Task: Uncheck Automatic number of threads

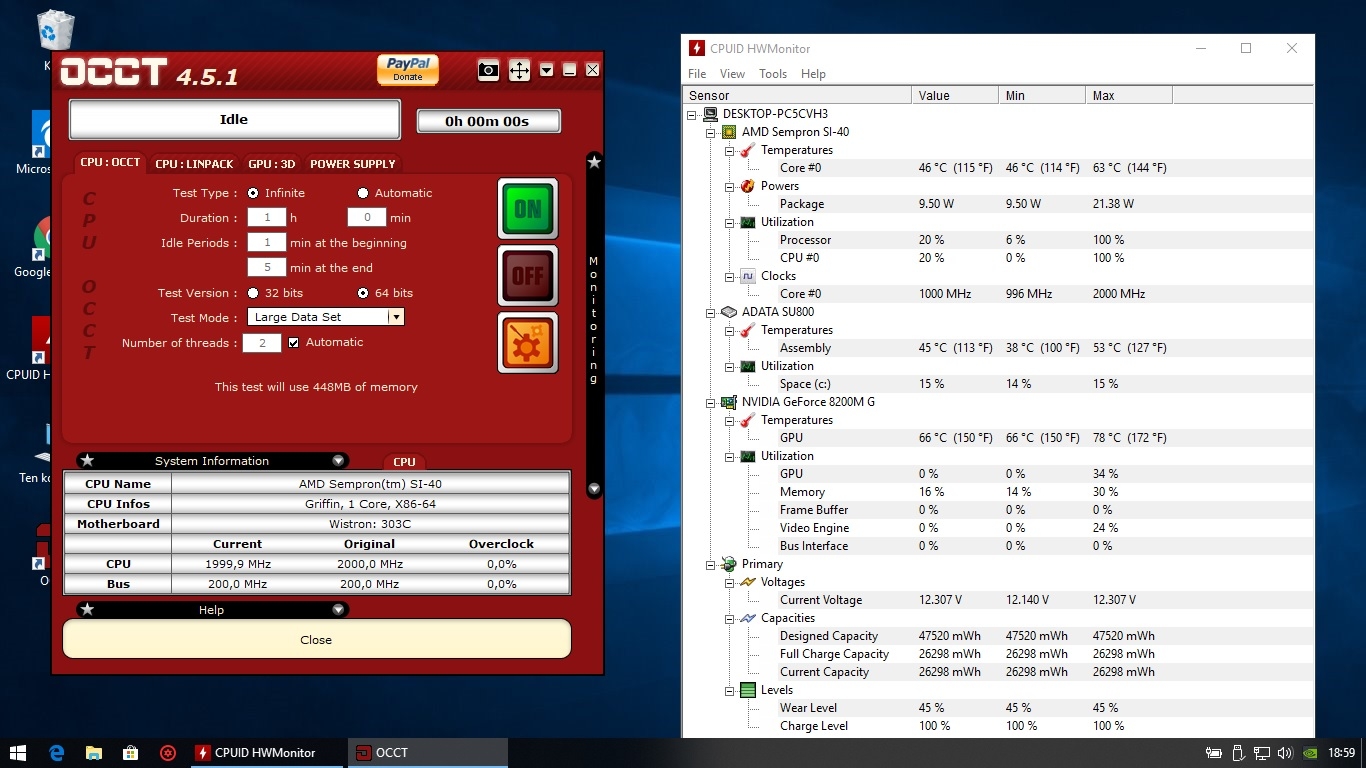Action: click(x=294, y=342)
